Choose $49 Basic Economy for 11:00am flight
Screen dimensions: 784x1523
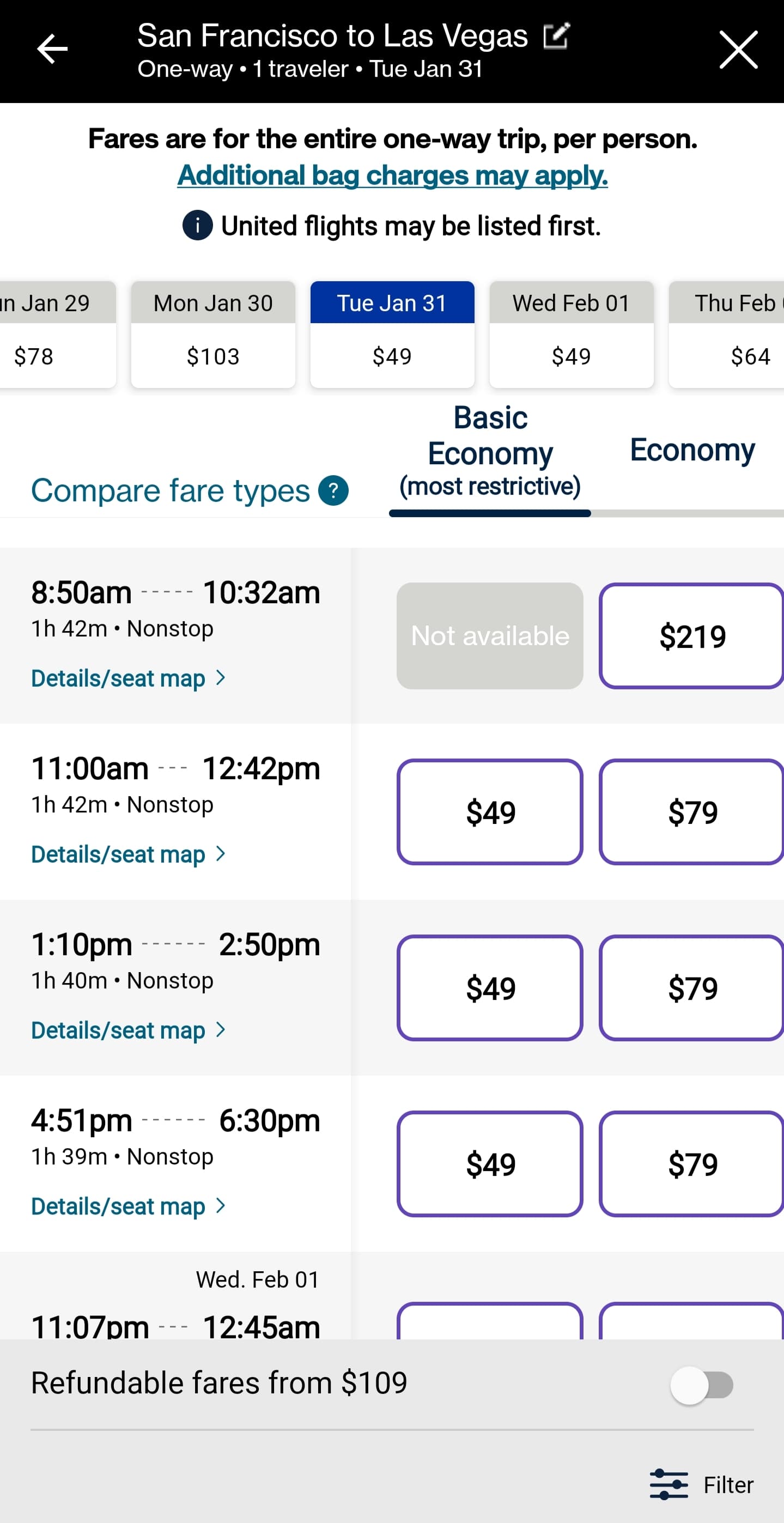point(490,812)
